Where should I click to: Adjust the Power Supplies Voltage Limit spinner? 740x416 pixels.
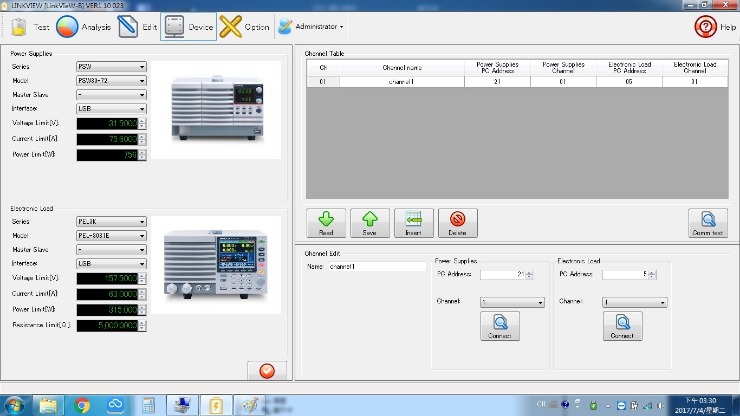point(142,123)
